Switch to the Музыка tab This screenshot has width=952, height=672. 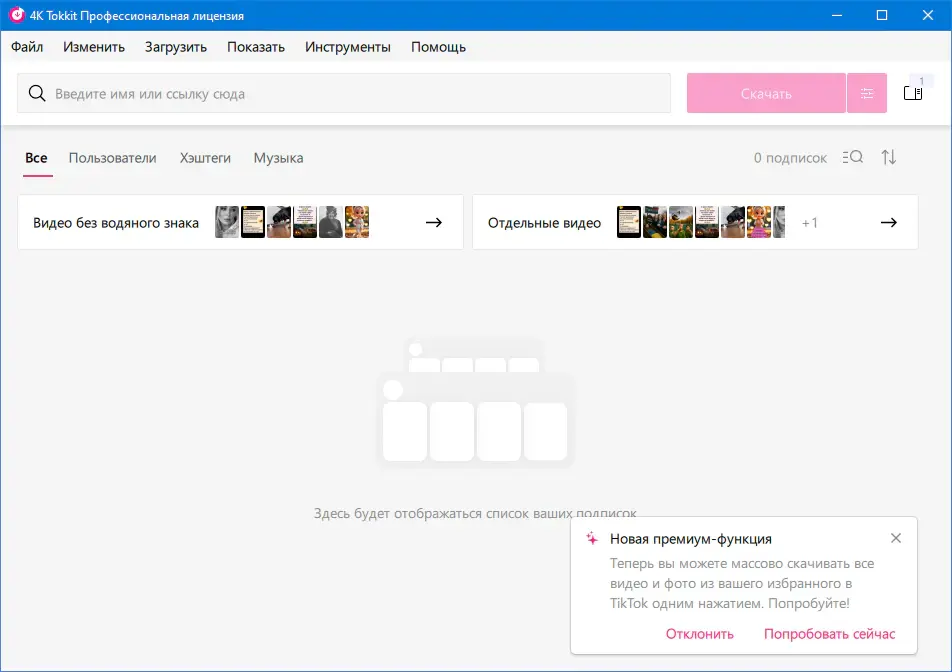pyautogui.click(x=278, y=158)
